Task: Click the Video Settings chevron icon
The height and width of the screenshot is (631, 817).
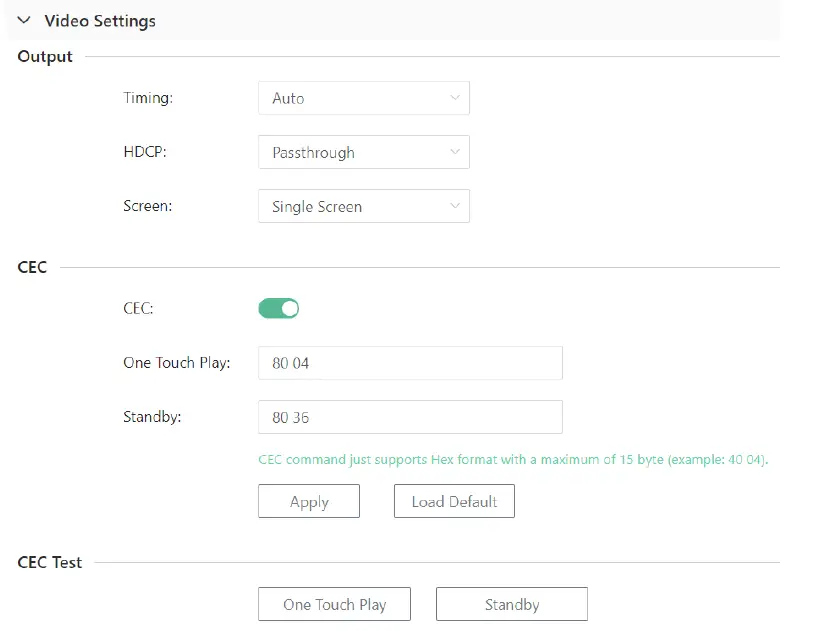Action: (x=23, y=20)
